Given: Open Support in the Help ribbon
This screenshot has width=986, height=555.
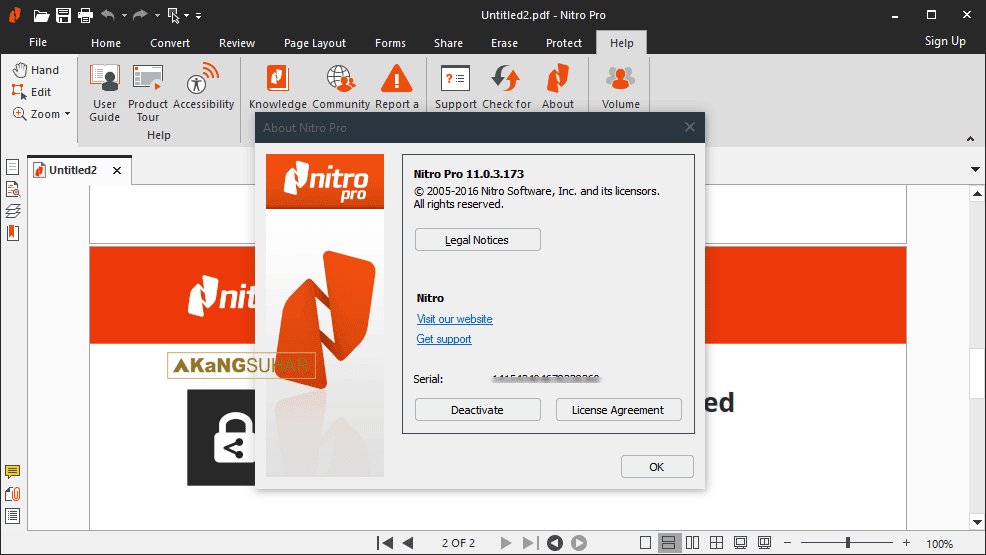Looking at the screenshot, I should [x=456, y=87].
